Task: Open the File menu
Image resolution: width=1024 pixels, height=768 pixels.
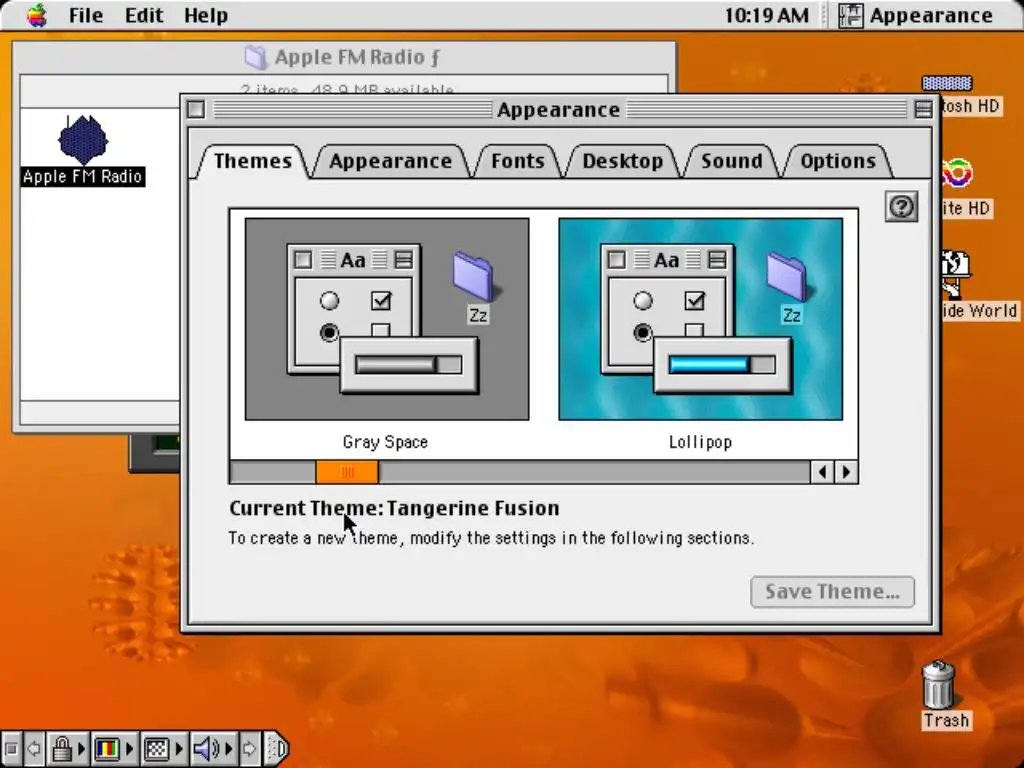Action: click(x=86, y=15)
